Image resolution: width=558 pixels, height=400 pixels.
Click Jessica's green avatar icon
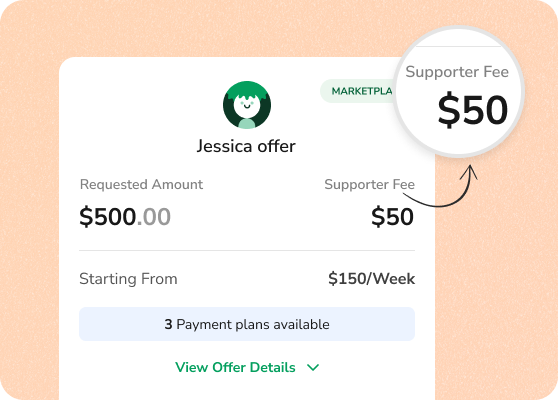[247, 105]
